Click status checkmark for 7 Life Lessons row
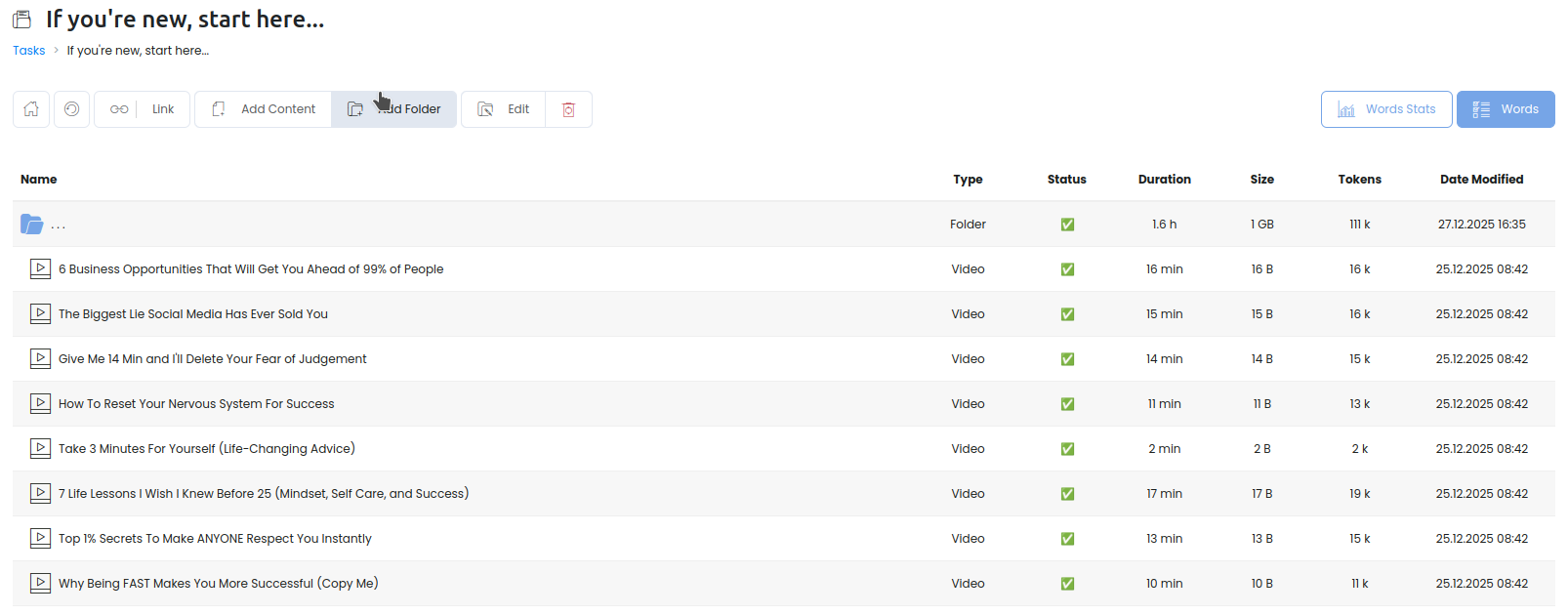The image size is (1568, 615). [1067, 494]
